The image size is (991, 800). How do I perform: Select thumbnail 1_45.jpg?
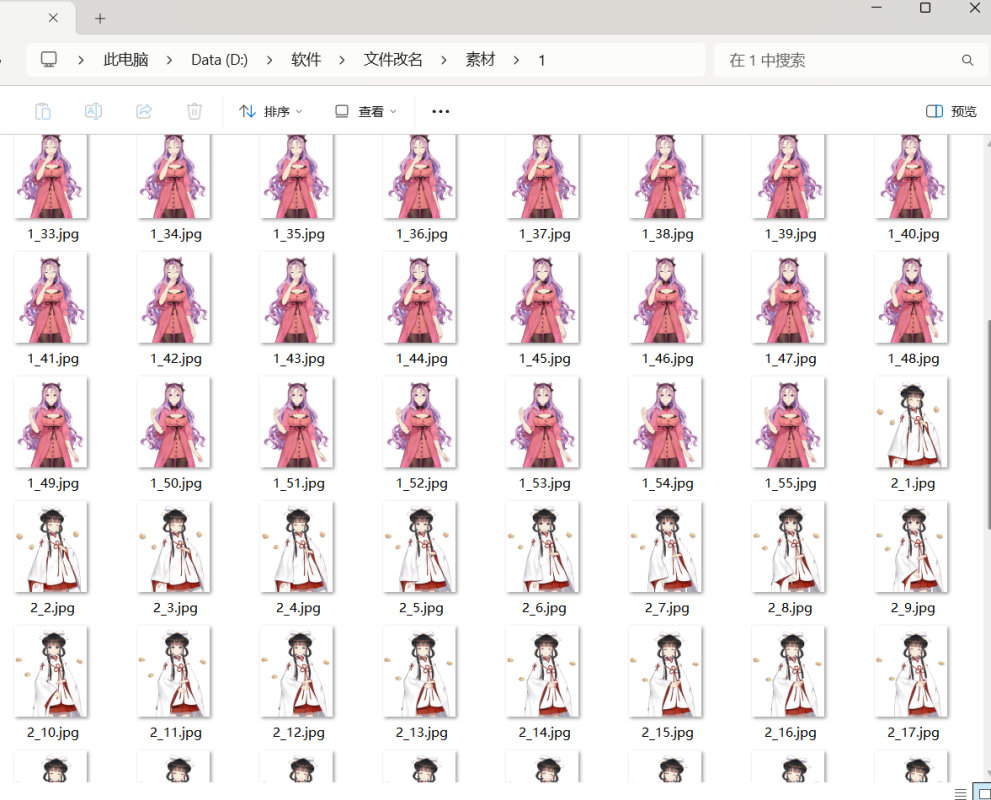[542, 298]
